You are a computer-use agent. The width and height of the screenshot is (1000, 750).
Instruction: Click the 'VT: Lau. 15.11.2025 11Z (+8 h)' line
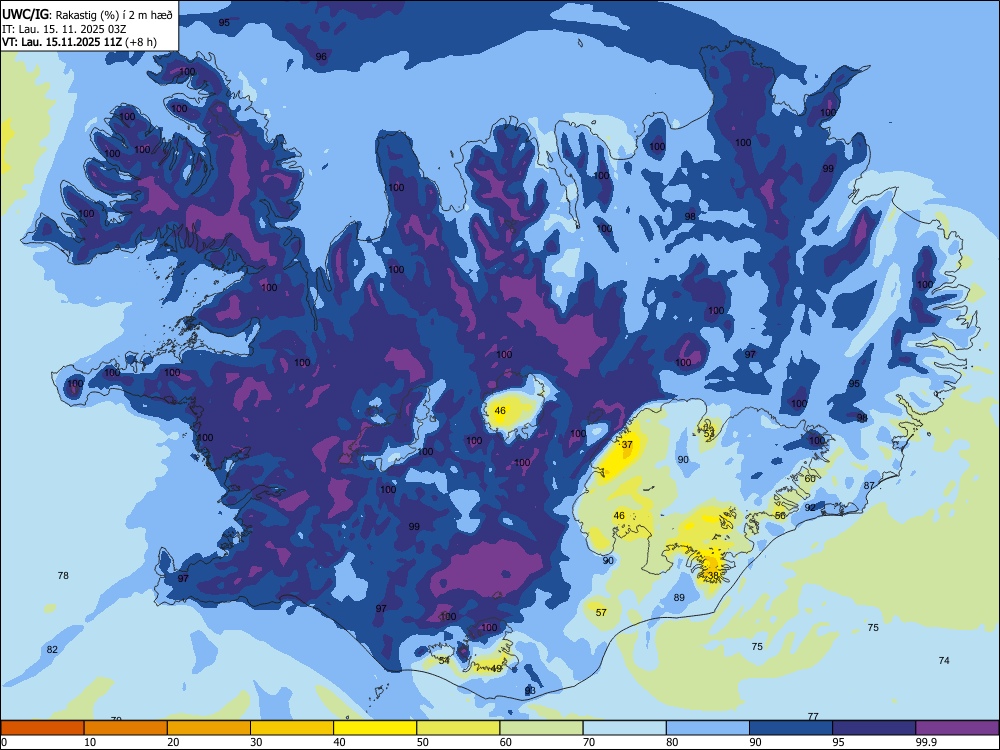(x=79, y=42)
